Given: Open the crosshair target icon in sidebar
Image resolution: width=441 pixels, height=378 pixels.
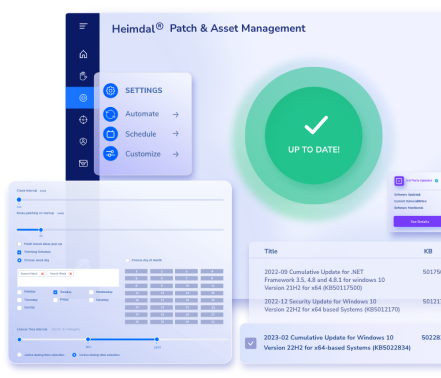Looking at the screenshot, I should [83, 120].
